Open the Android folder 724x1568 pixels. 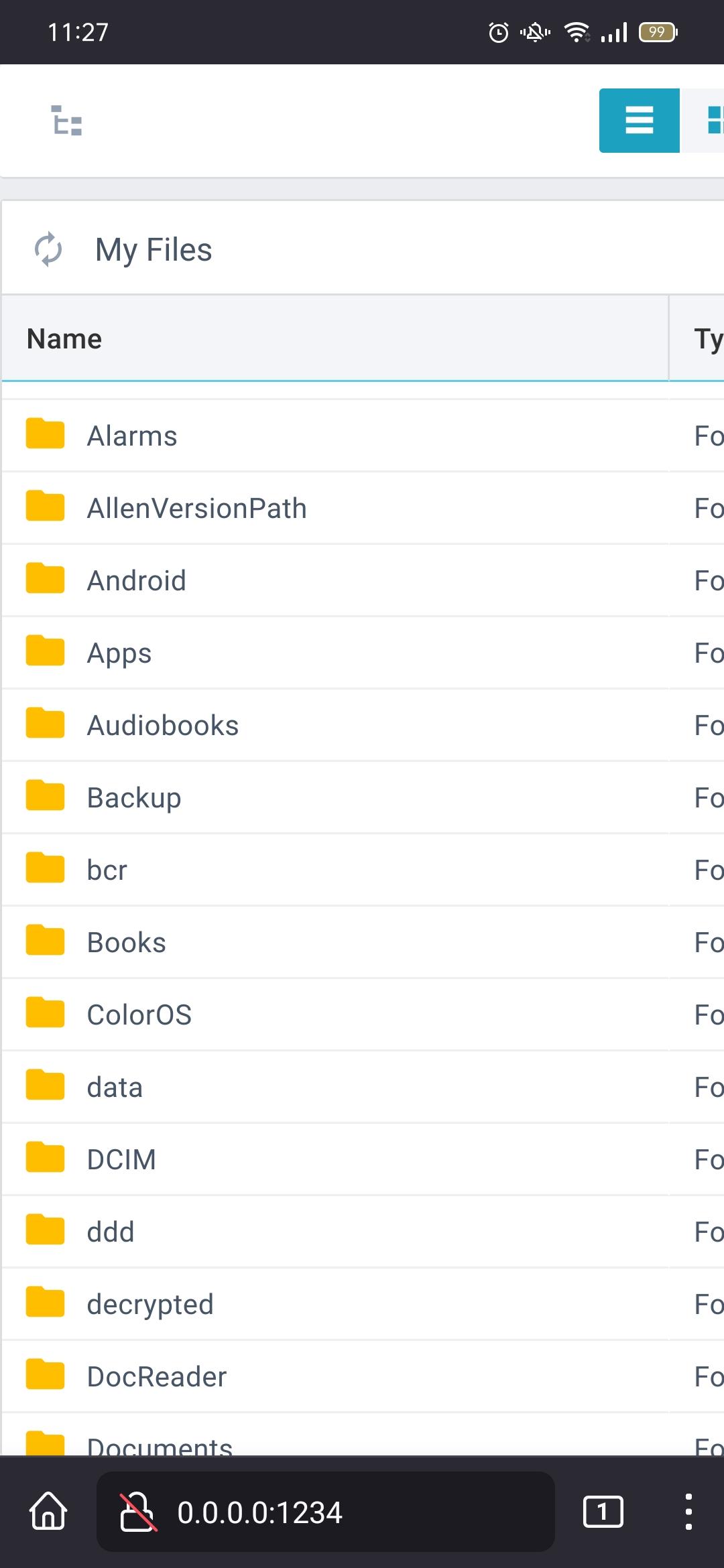137,581
